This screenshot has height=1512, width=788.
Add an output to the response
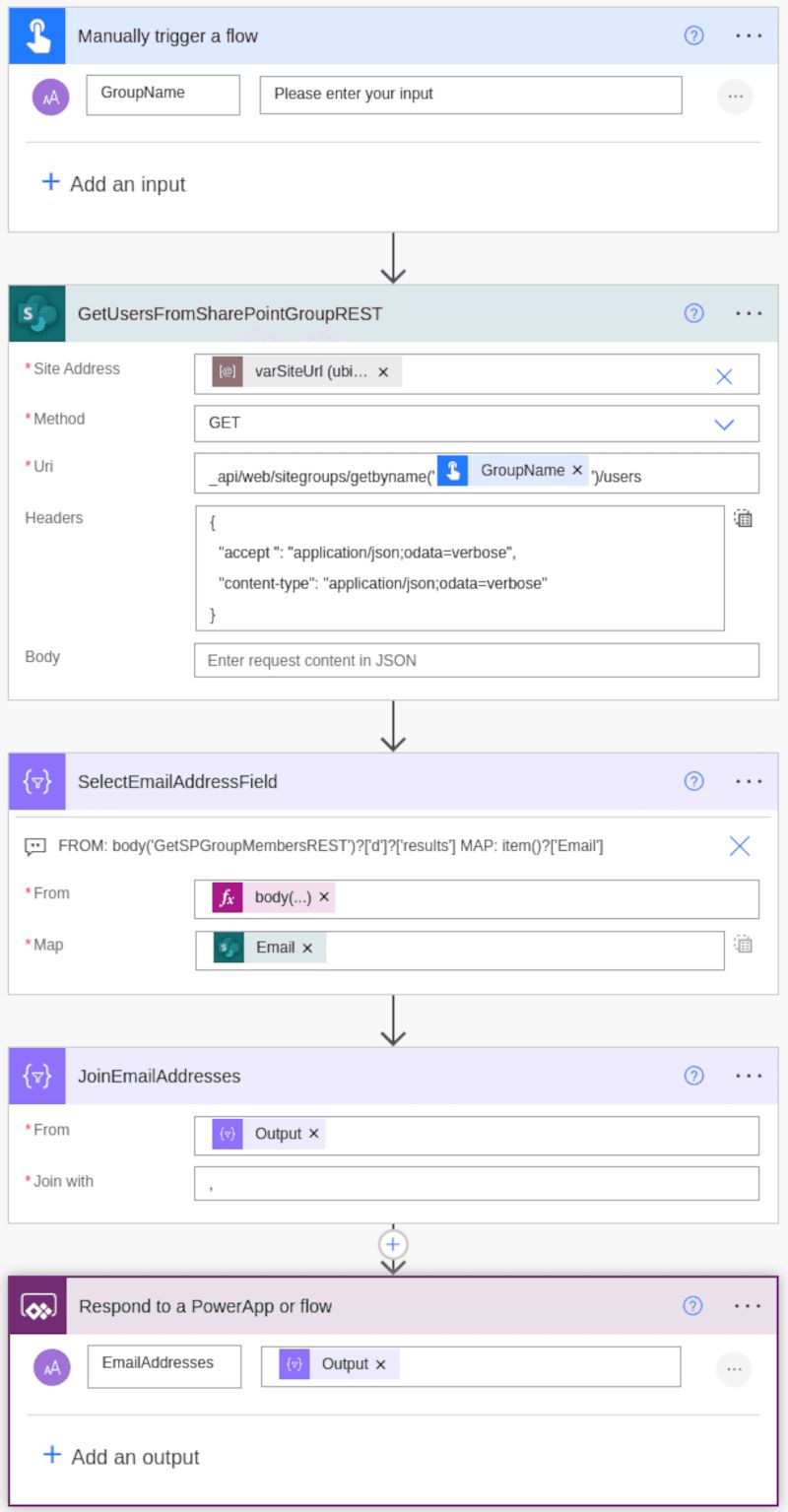click(x=120, y=1456)
